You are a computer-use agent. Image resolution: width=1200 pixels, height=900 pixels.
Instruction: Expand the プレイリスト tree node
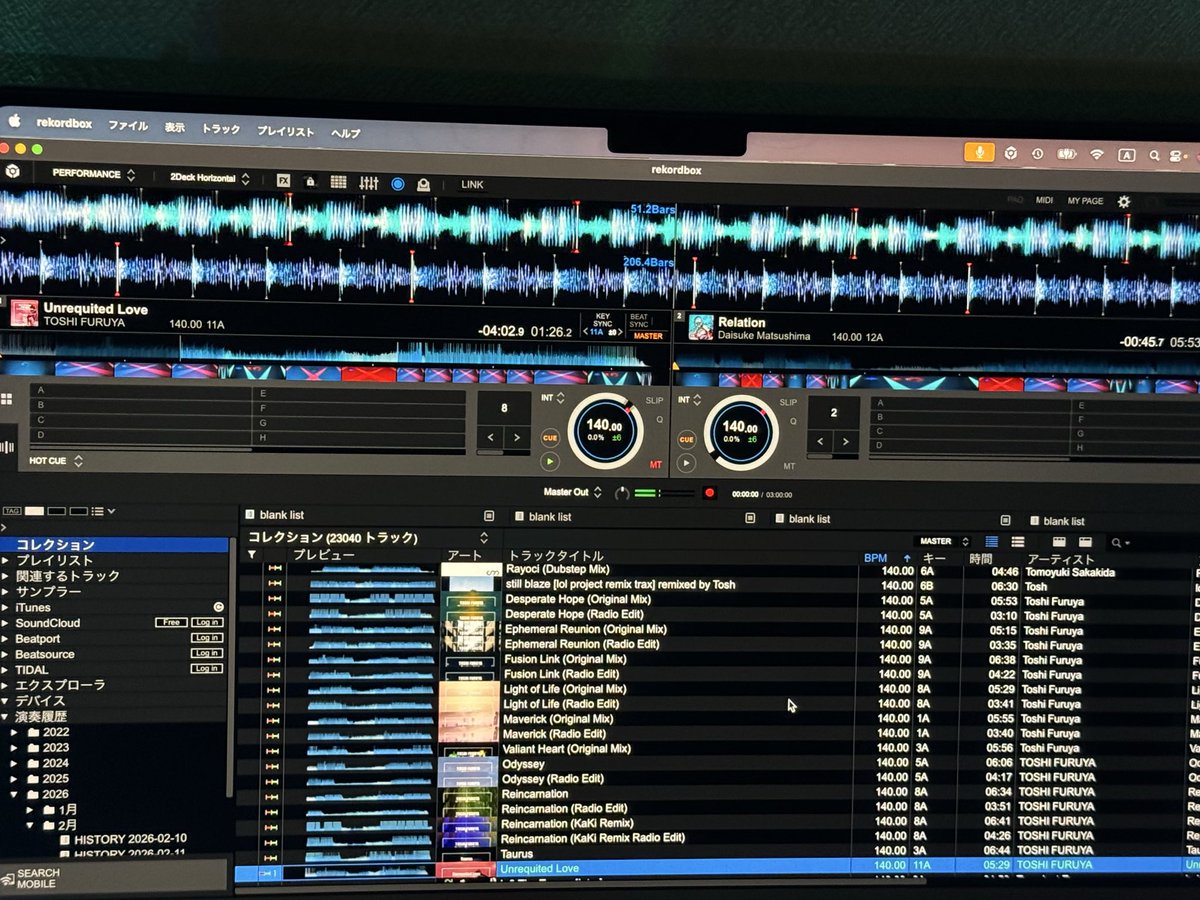coord(5,561)
